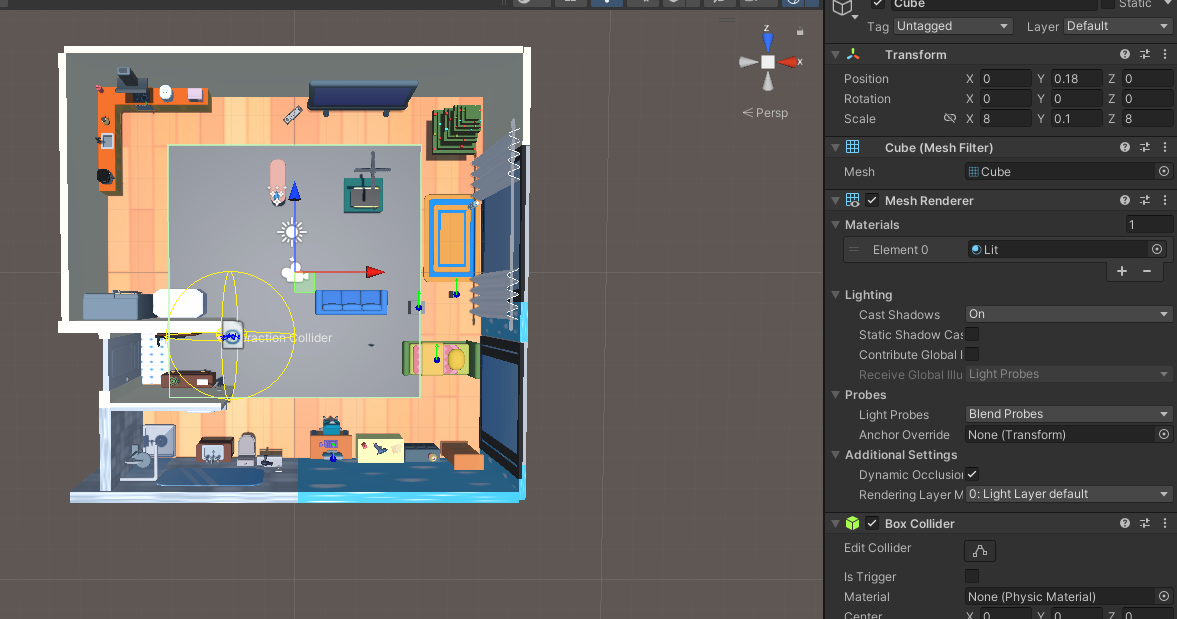Toggle the Static checkbox
1177x619 pixels.
pos(1107,4)
